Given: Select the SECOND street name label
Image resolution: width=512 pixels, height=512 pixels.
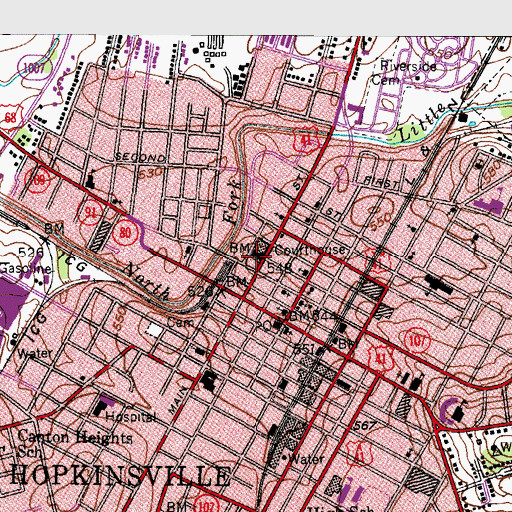Looking at the screenshot, I should (140, 157).
